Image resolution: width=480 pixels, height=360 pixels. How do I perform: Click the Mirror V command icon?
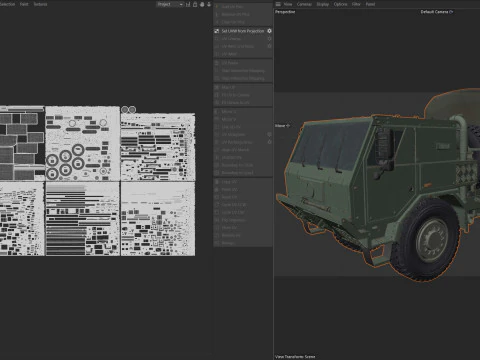(x=216, y=119)
